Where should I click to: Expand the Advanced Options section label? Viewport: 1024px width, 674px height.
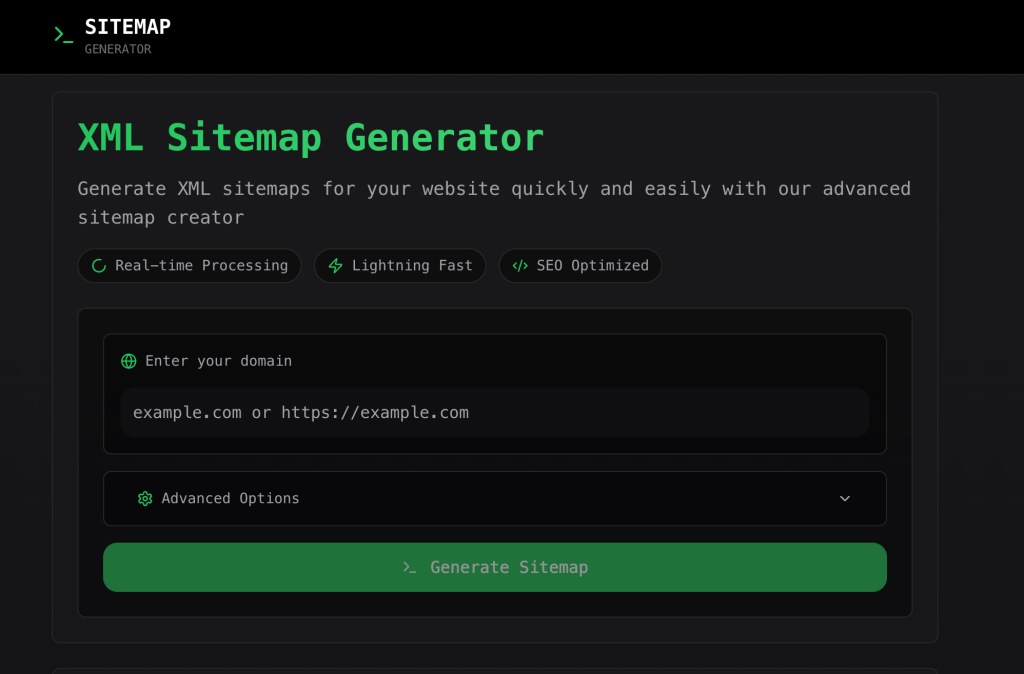click(230, 498)
